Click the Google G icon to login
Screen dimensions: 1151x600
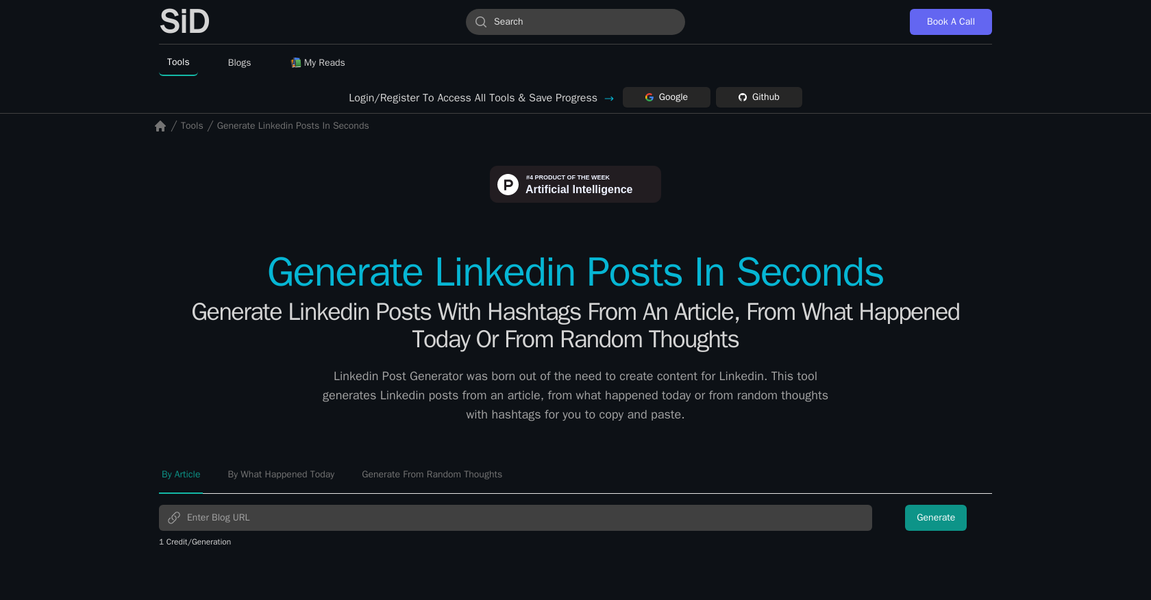650,97
